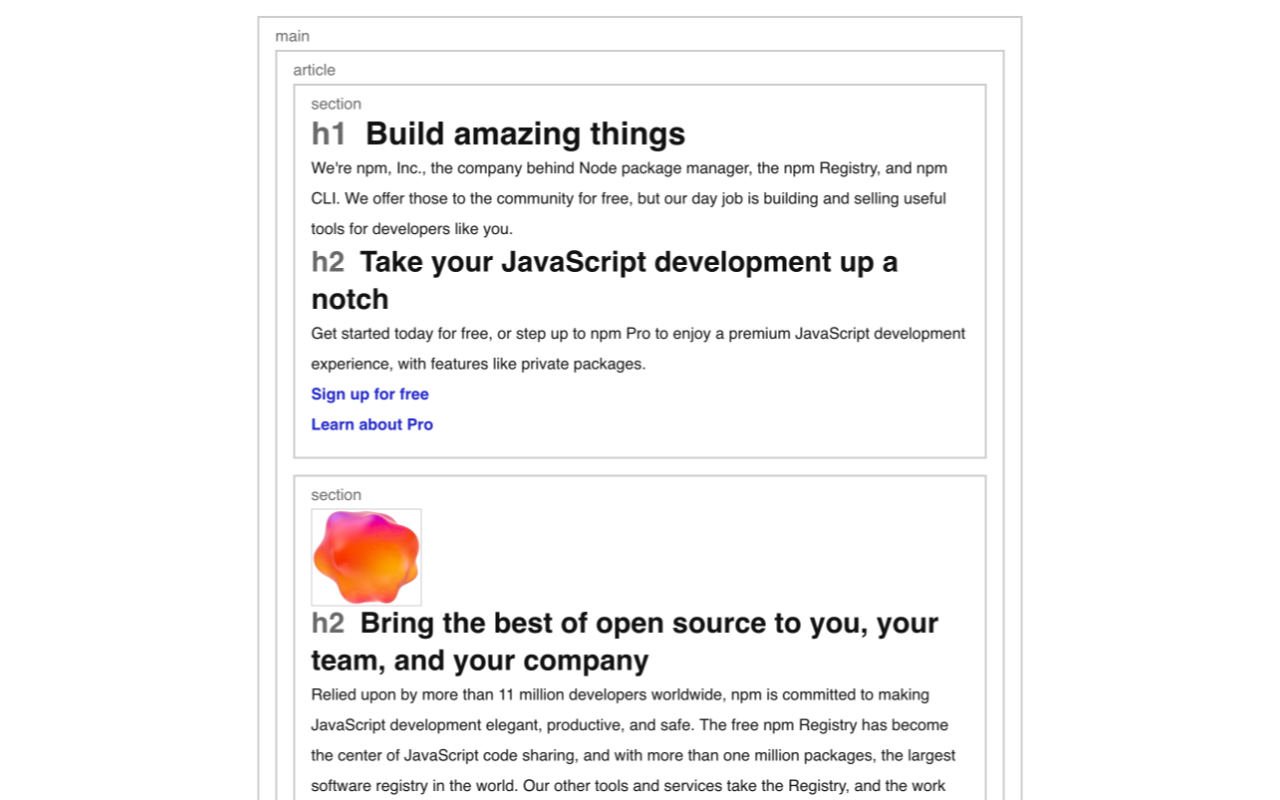Click the "article" element label
Image resolution: width=1280 pixels, height=800 pixels.
(314, 70)
